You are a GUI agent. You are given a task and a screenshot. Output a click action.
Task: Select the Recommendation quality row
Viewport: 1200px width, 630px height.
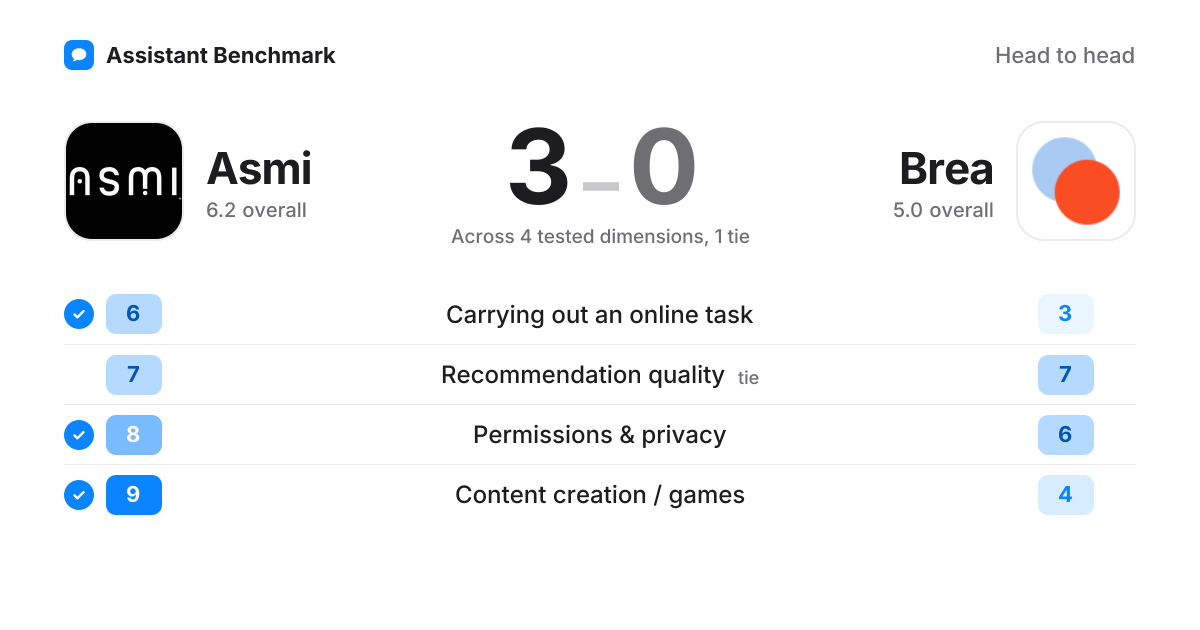(x=600, y=374)
